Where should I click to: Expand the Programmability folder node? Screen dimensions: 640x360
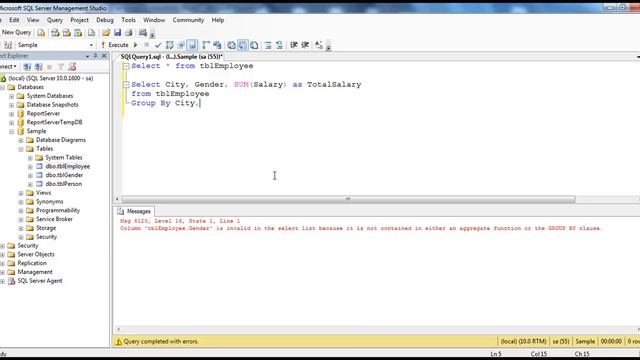[21, 211]
